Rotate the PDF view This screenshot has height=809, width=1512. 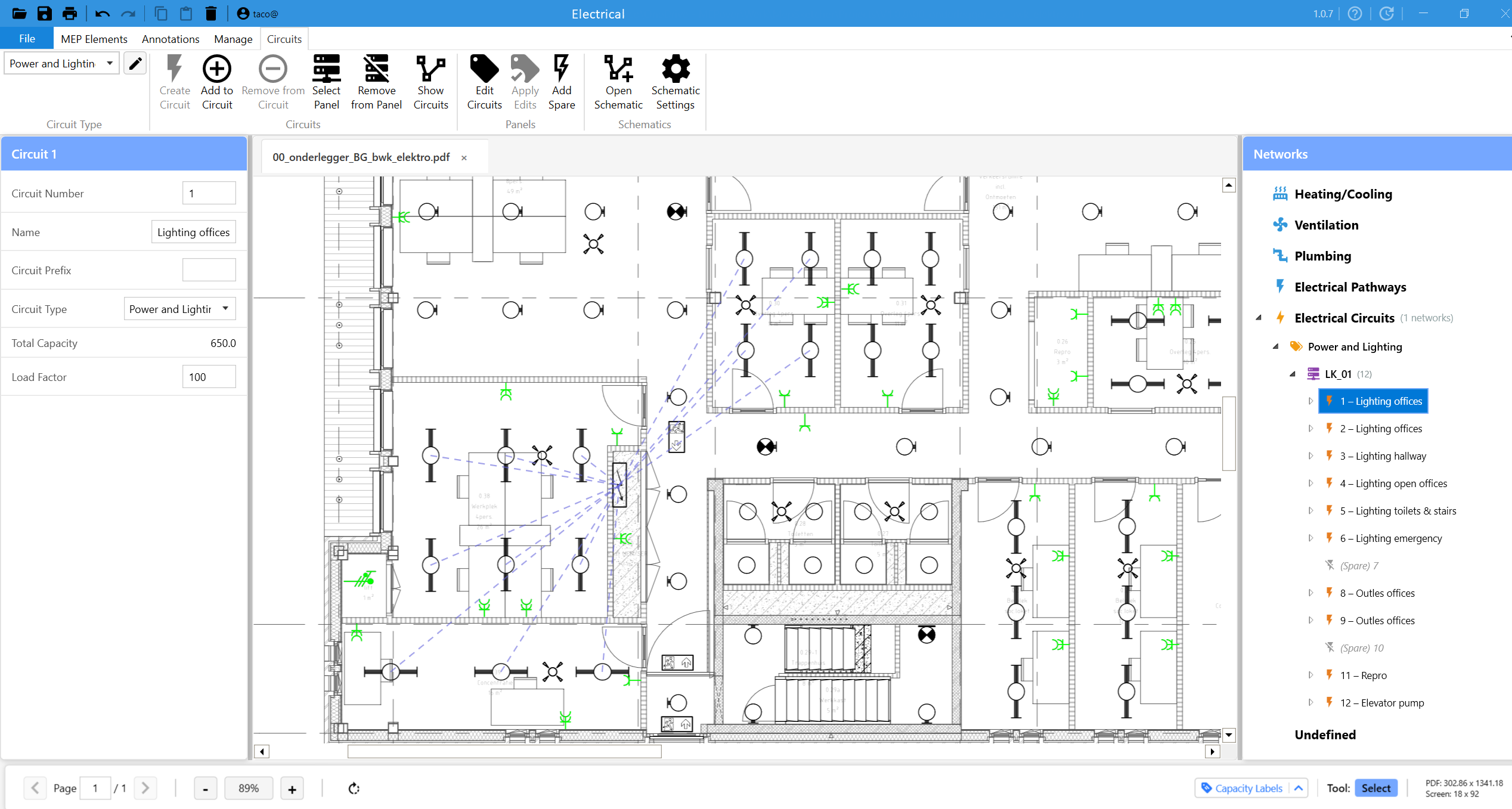coord(354,788)
